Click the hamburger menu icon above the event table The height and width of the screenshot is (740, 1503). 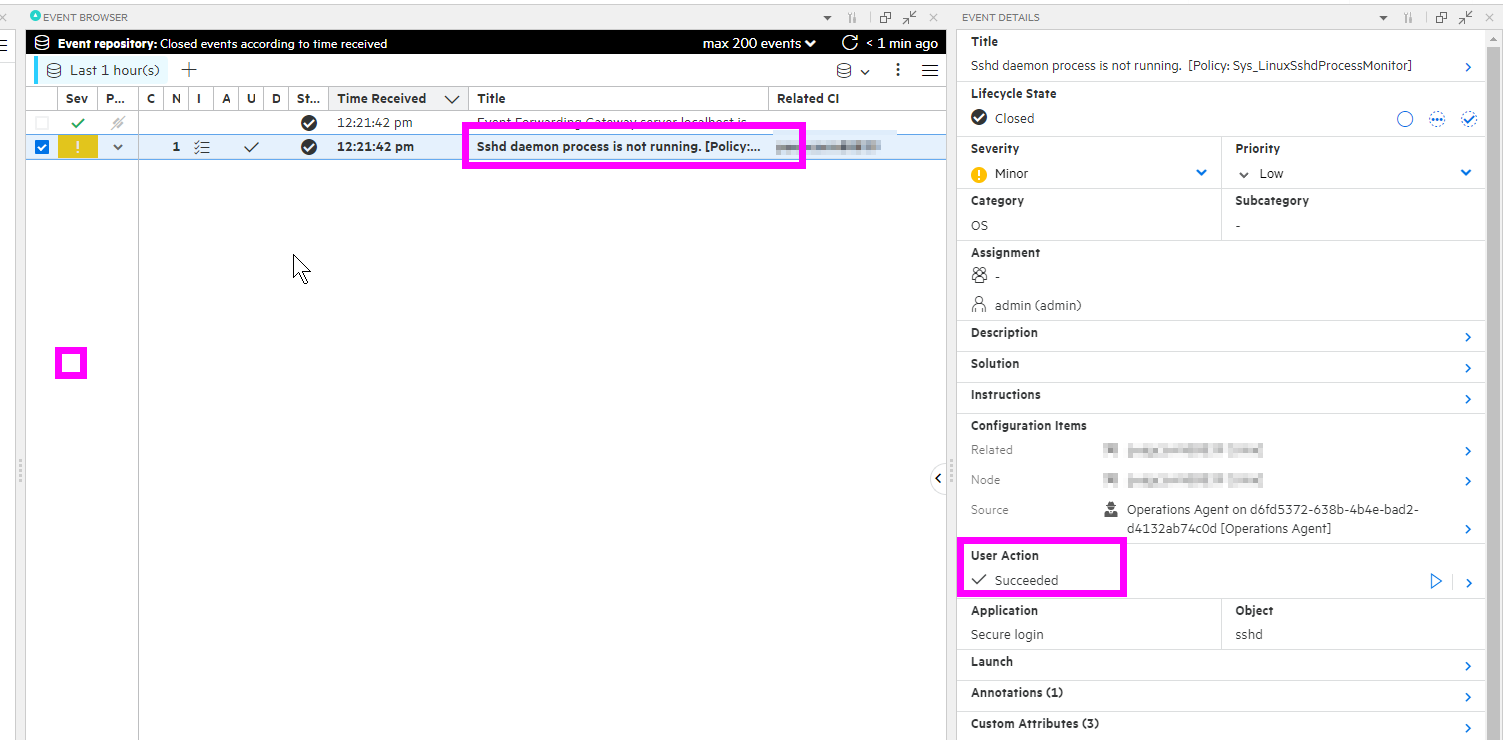click(930, 70)
